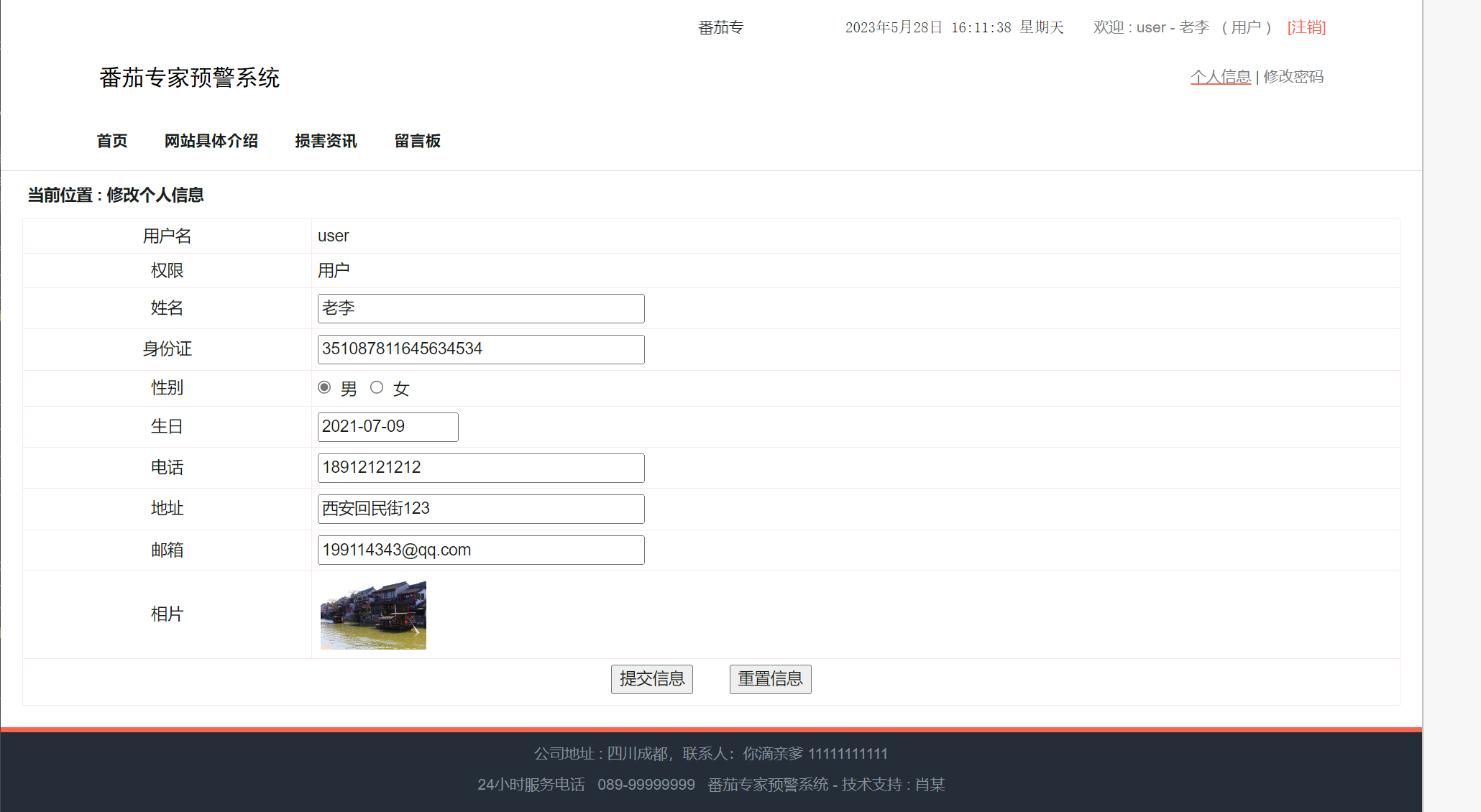Screen dimensions: 1481x812
Task: Click the 电话 phone number field
Action: pos(480,468)
